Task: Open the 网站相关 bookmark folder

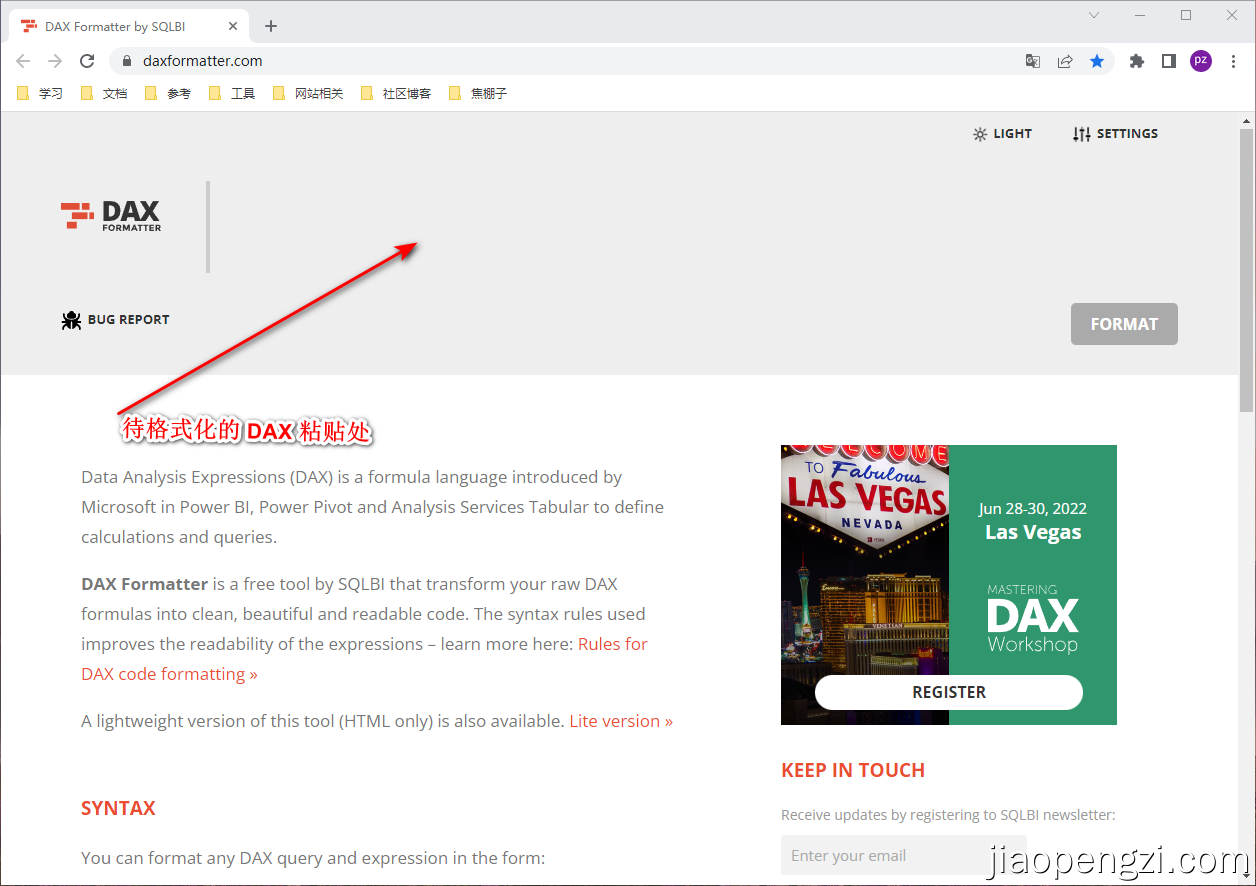Action: 309,93
